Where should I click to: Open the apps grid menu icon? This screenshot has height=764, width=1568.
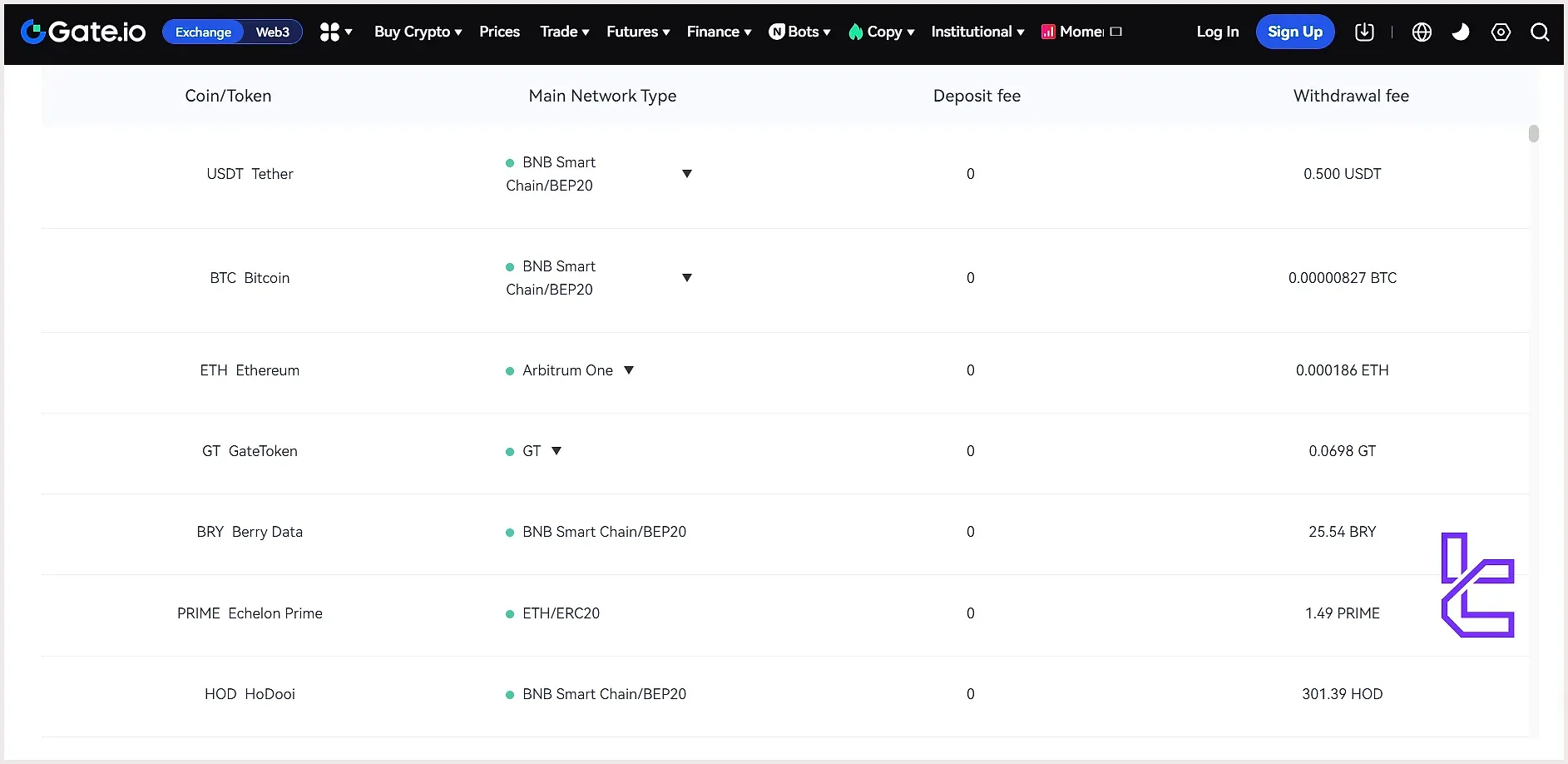(x=330, y=32)
